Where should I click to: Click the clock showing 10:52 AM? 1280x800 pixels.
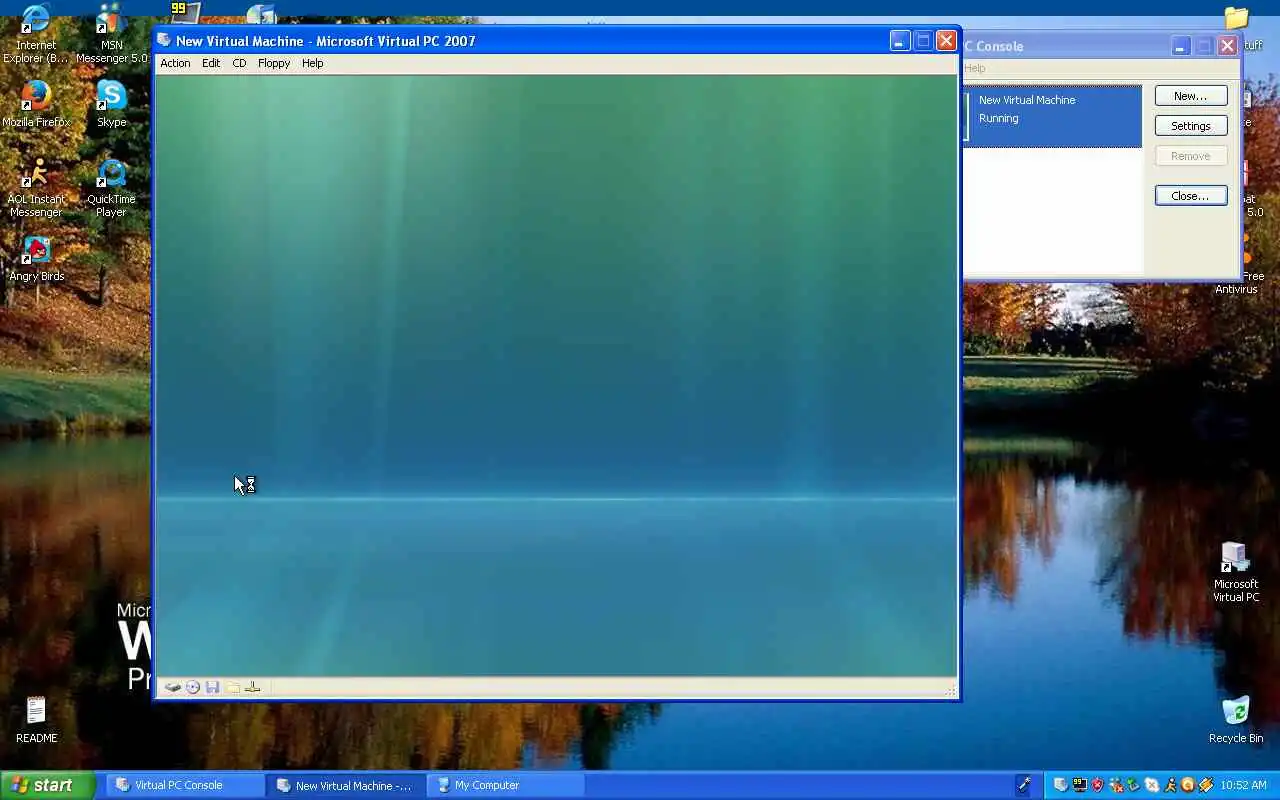click(1243, 785)
